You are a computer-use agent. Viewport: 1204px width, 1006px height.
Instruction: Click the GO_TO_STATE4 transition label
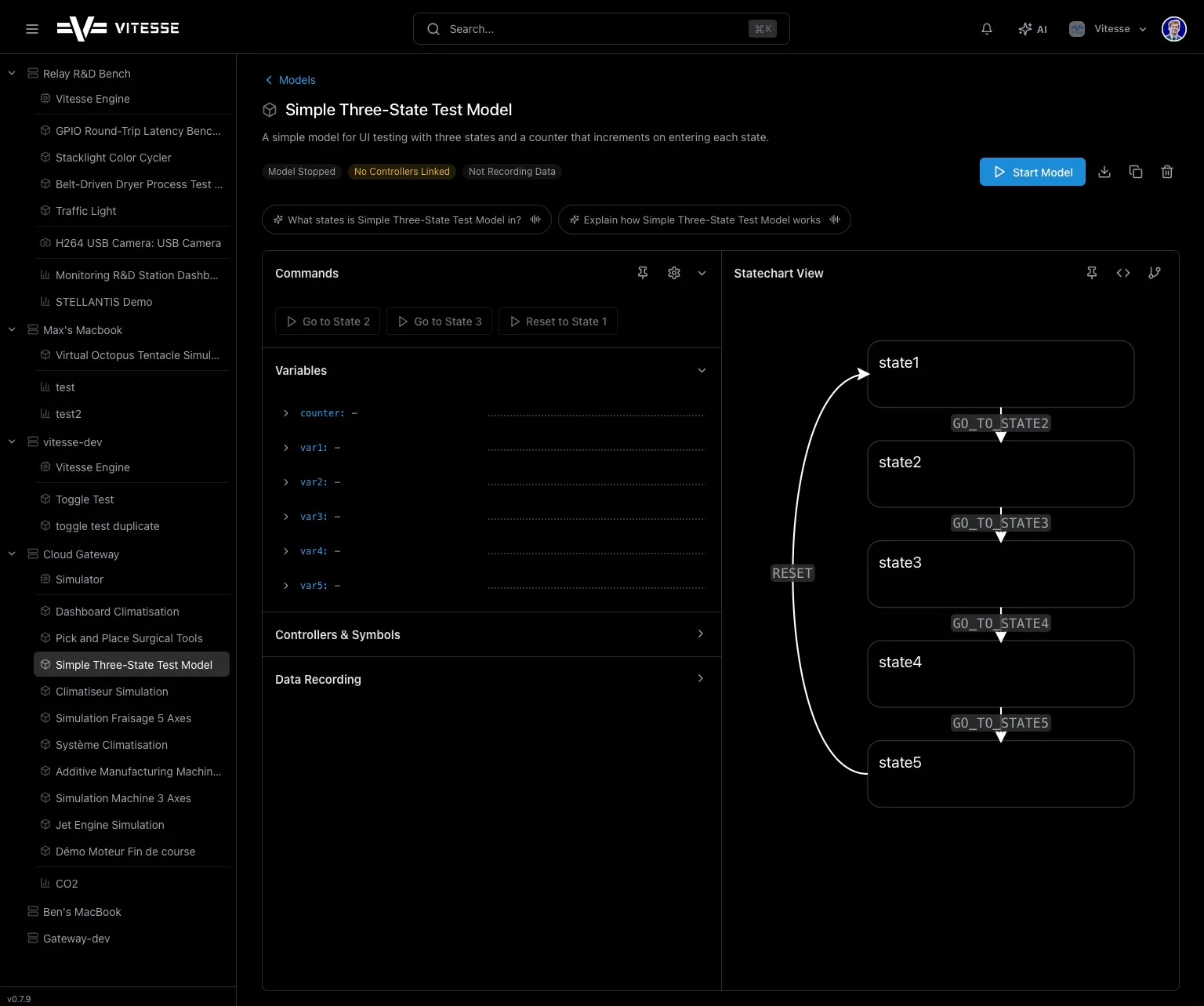(x=1000, y=623)
